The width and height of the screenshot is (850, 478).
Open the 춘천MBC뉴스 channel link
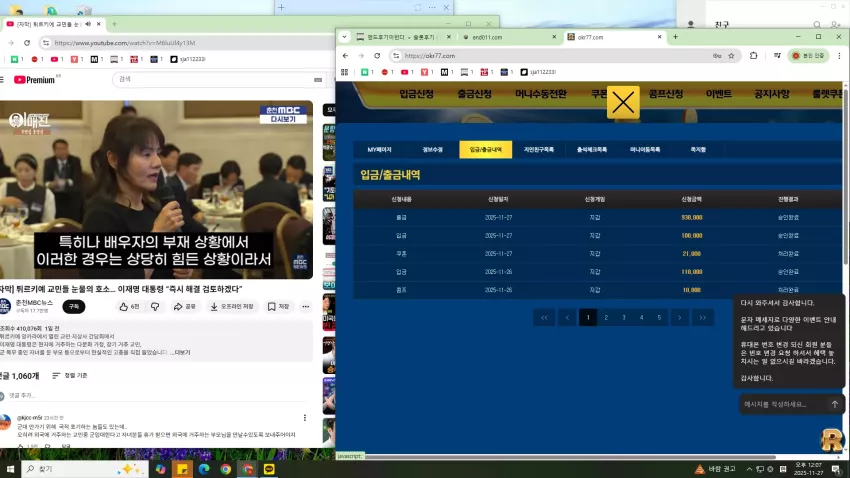(34, 303)
